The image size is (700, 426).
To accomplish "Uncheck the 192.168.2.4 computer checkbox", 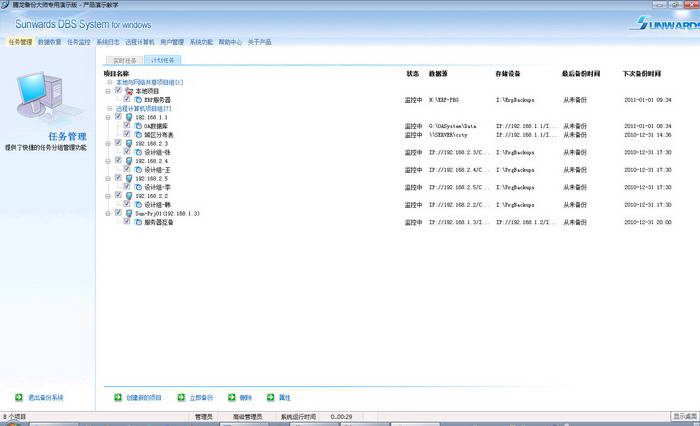I will point(118,160).
